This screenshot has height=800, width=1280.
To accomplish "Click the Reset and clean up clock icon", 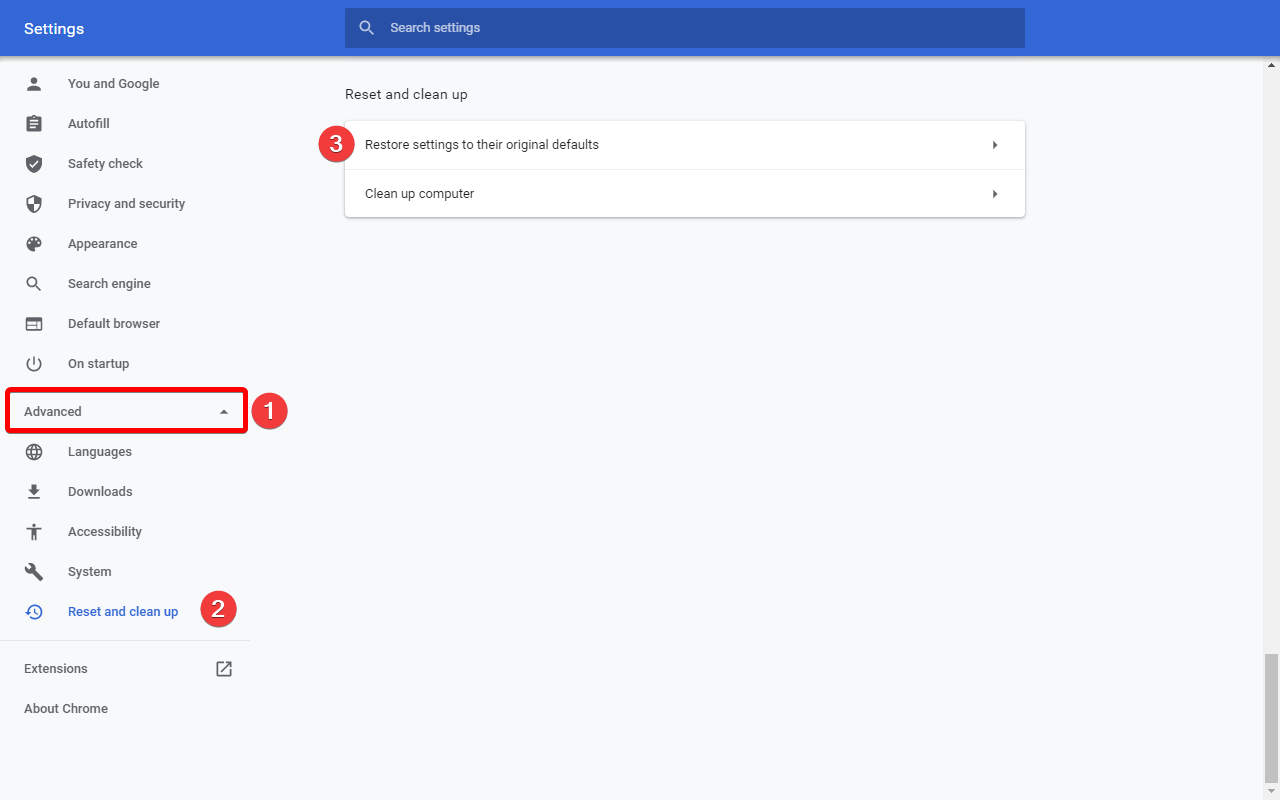I will 34,612.
